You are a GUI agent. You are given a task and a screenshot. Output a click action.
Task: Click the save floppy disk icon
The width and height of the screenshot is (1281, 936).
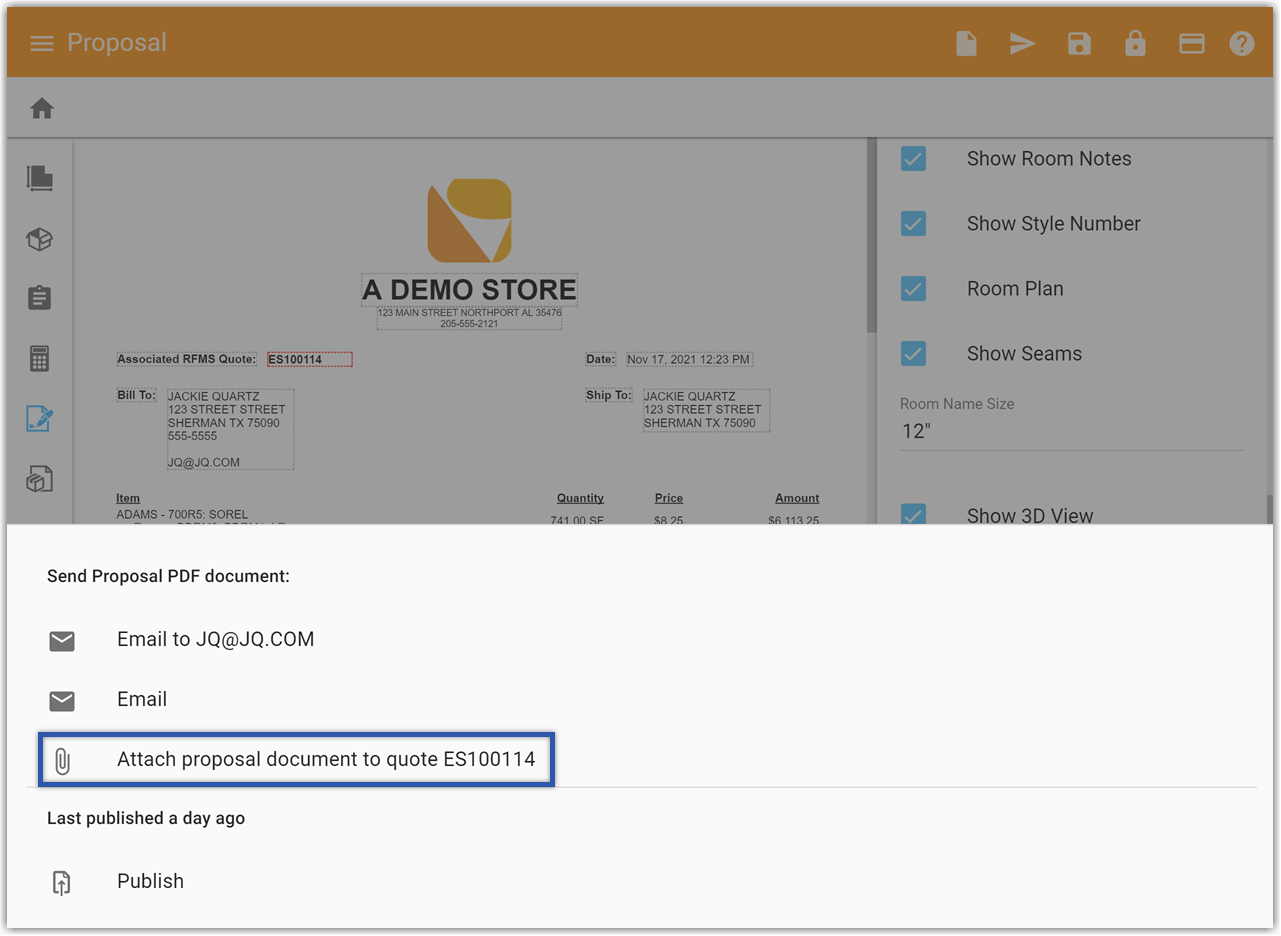pyautogui.click(x=1079, y=43)
